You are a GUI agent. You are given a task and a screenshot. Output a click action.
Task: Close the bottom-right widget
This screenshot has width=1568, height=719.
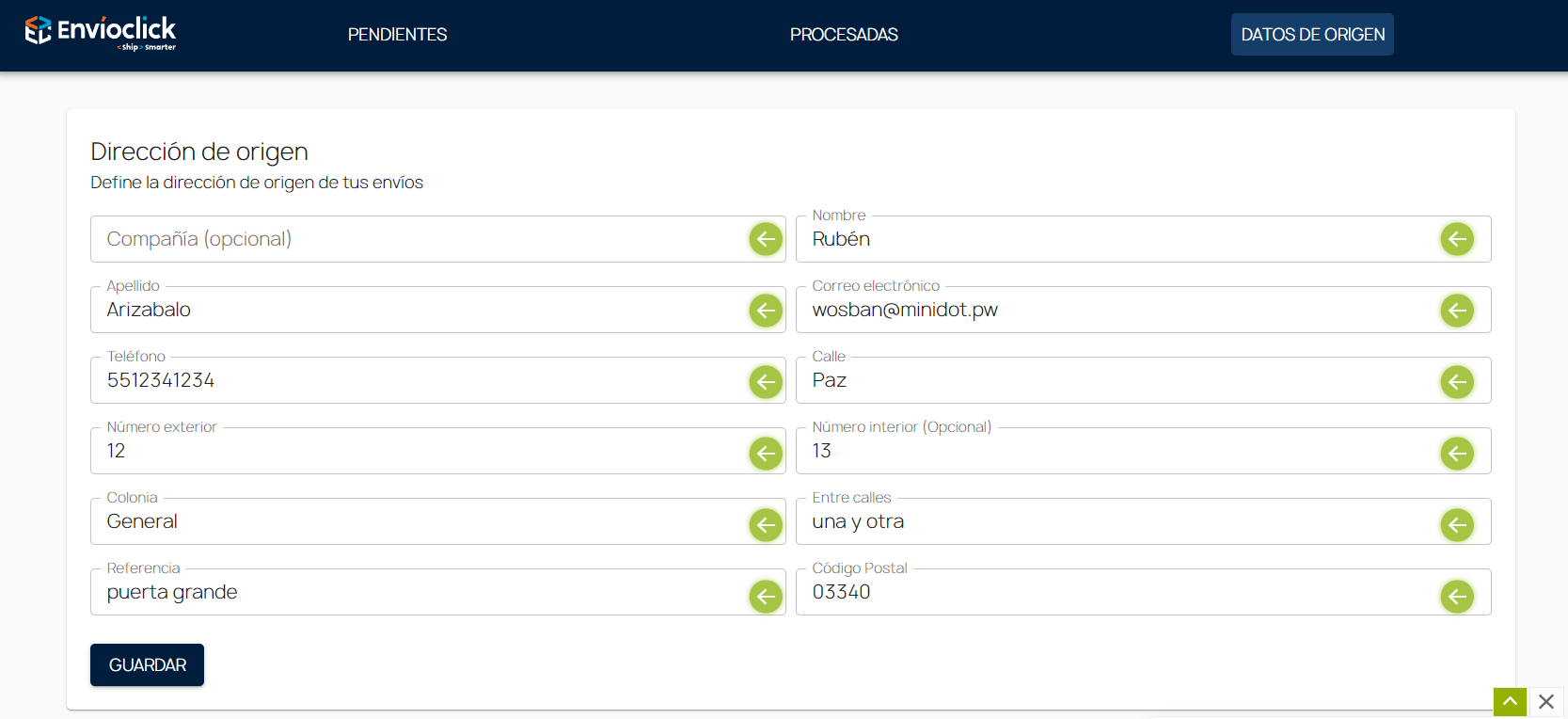coord(1545,702)
